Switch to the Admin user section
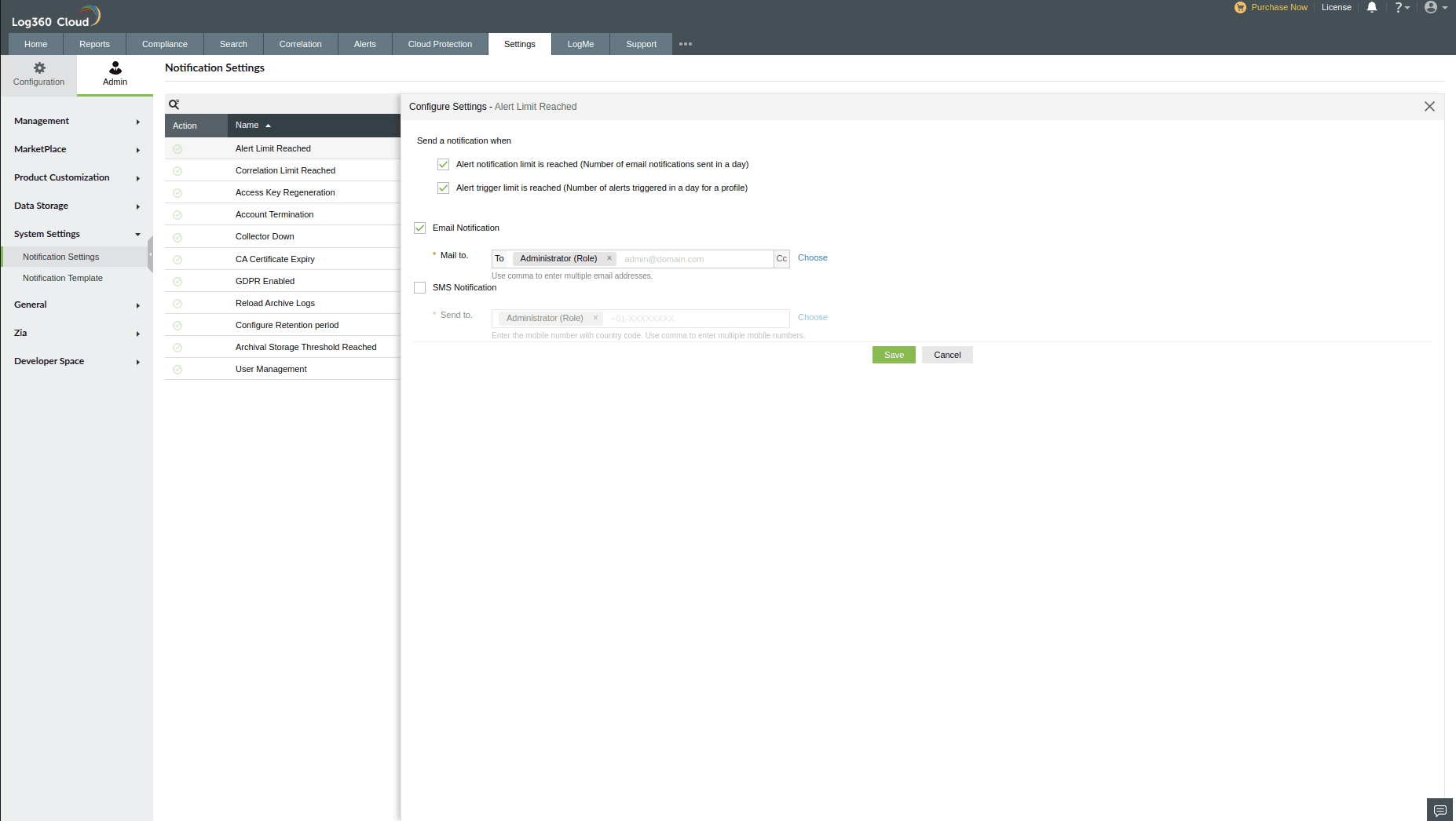Image resolution: width=1456 pixels, height=821 pixels. pos(115,75)
